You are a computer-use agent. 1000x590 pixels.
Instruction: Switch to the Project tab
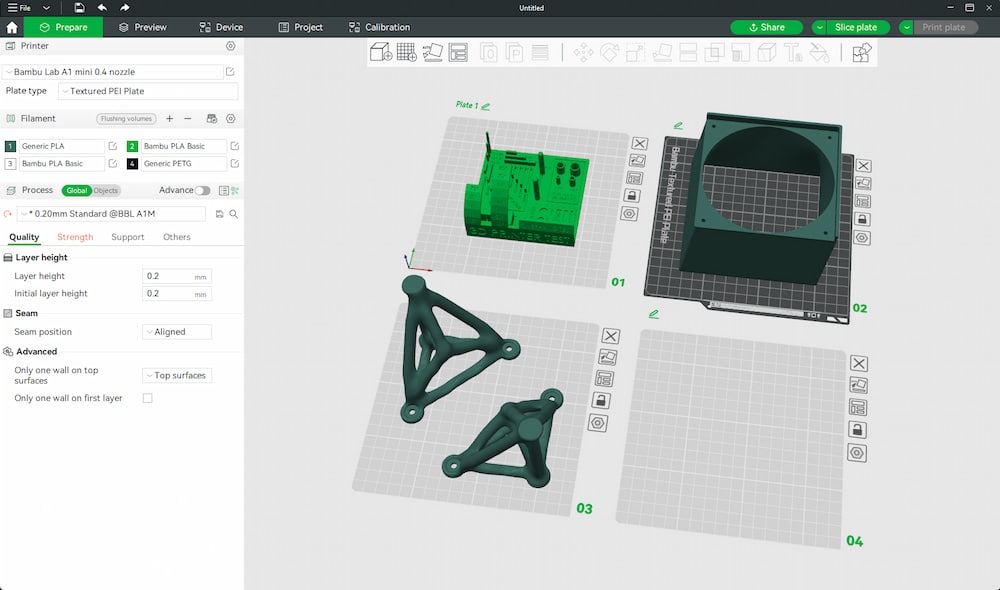(300, 27)
